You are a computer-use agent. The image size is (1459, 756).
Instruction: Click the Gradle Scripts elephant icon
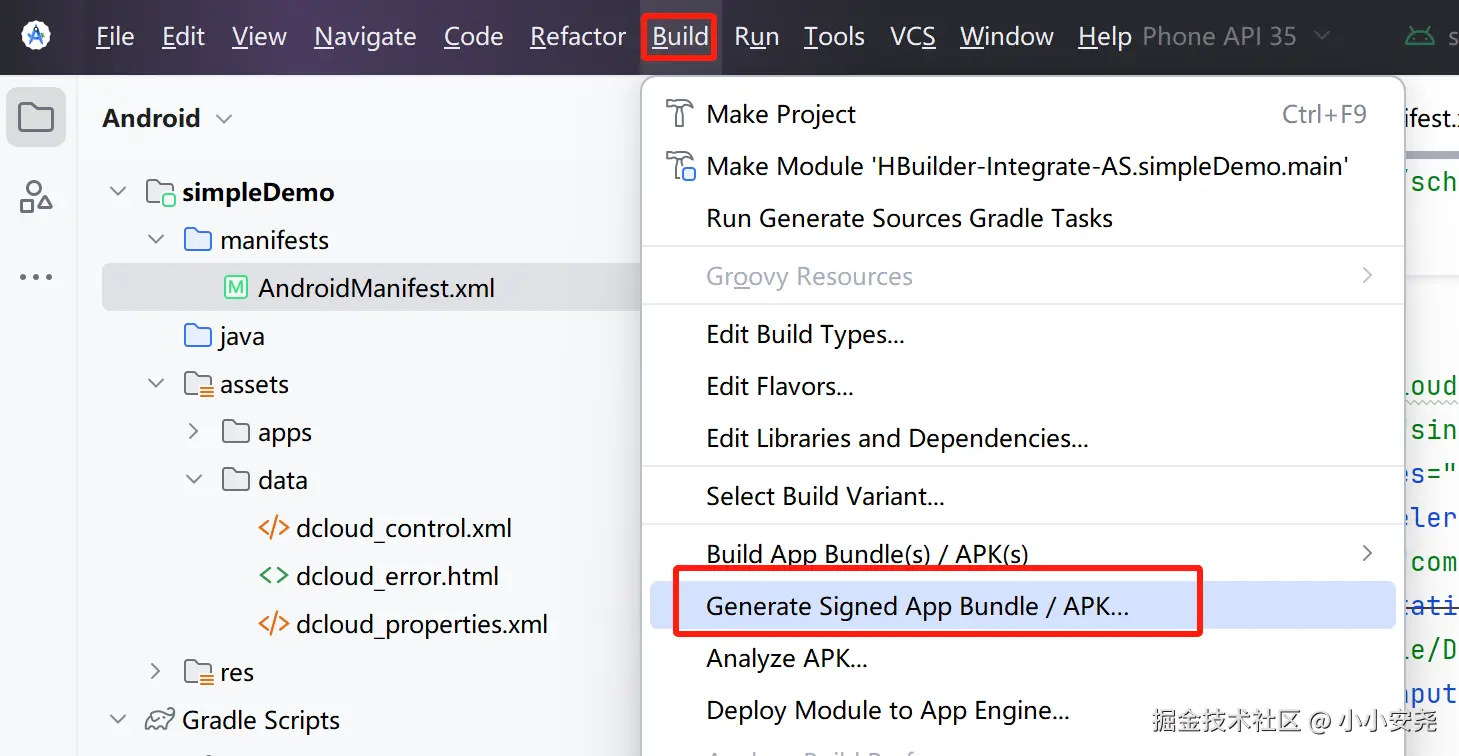tap(160, 720)
